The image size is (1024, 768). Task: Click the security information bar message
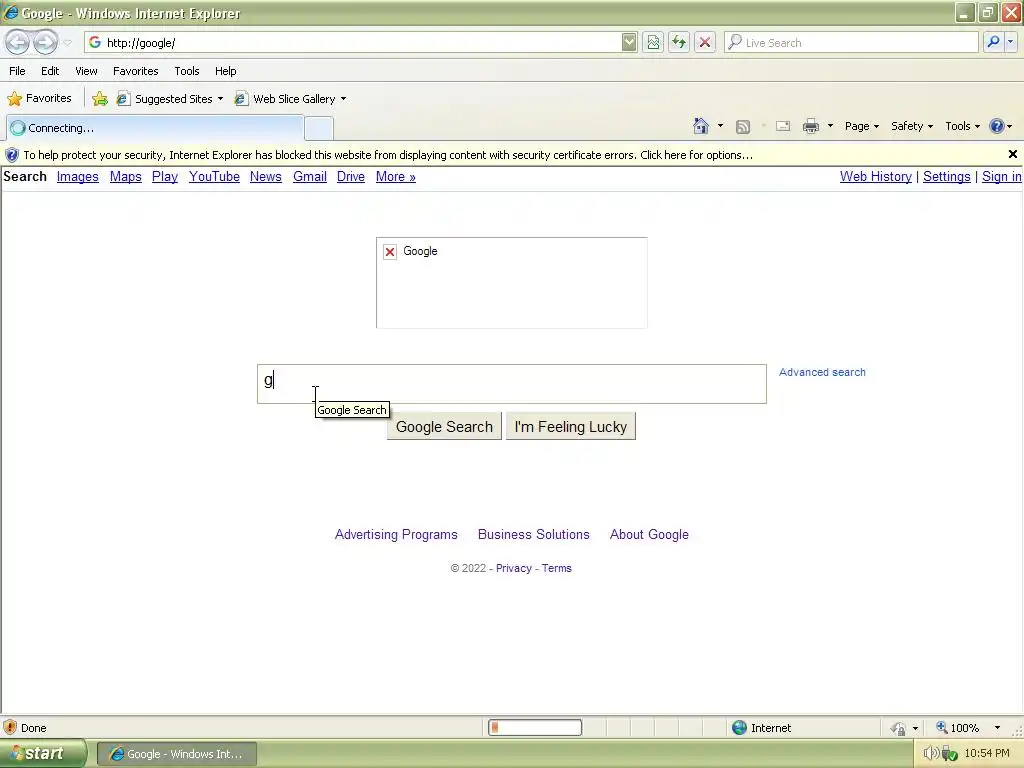point(388,155)
